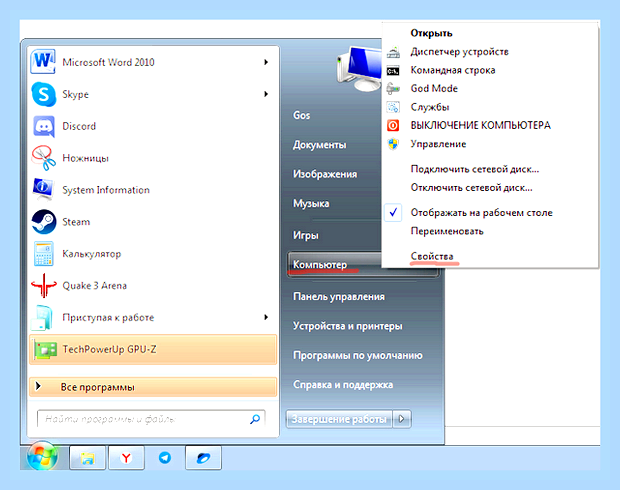
Task: Open the Calculator icon
Action: point(43,254)
